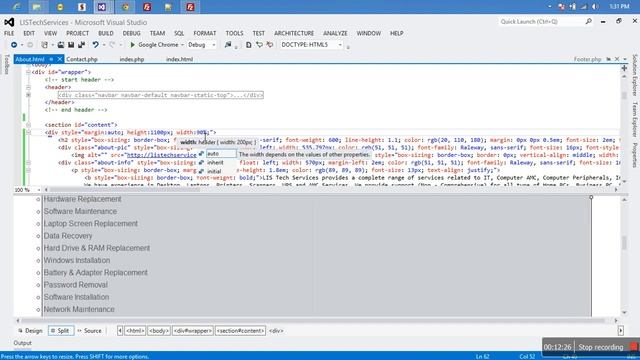Open the Footer.php preview tab
The height and width of the screenshot is (360, 640).
point(587,59)
